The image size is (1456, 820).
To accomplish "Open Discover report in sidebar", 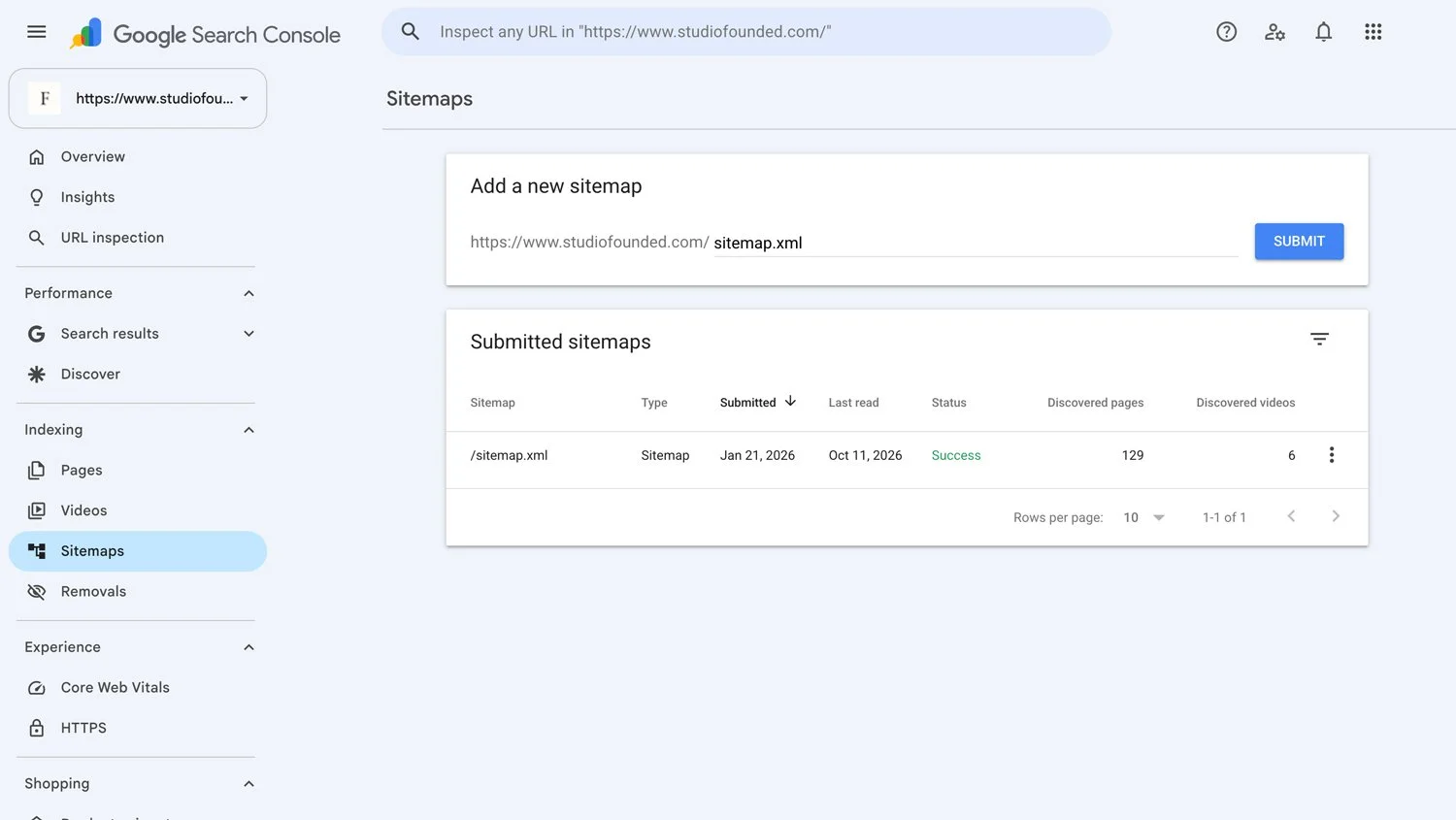I will tap(138, 375).
